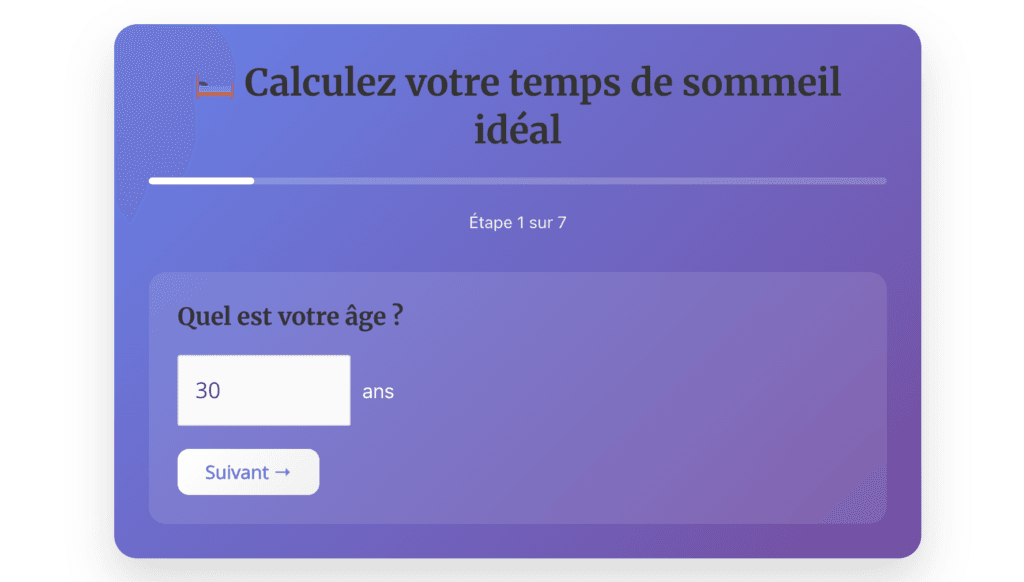Image resolution: width=1024 pixels, height=582 pixels.
Task: Click the progress bar filled segment
Action: point(200,181)
